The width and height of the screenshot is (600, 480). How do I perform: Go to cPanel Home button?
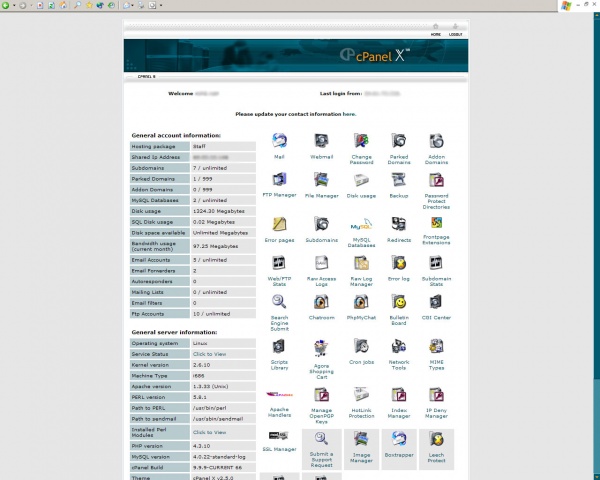click(x=435, y=30)
